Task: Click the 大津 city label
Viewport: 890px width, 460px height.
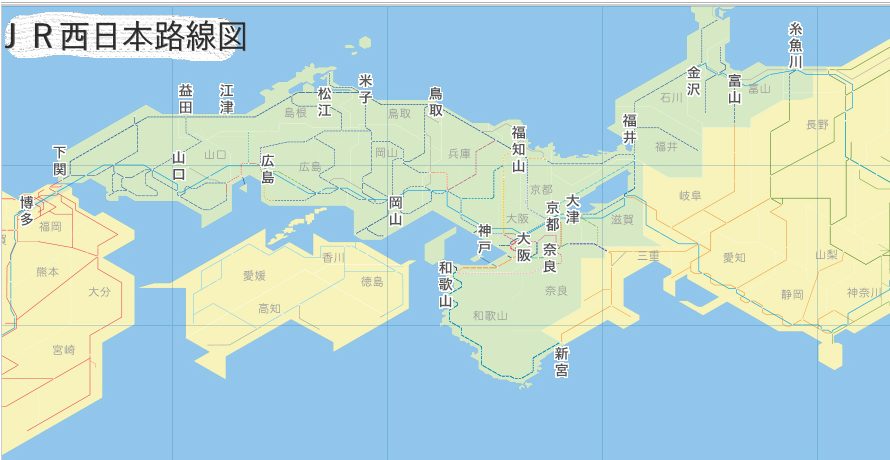Action: click(x=573, y=209)
